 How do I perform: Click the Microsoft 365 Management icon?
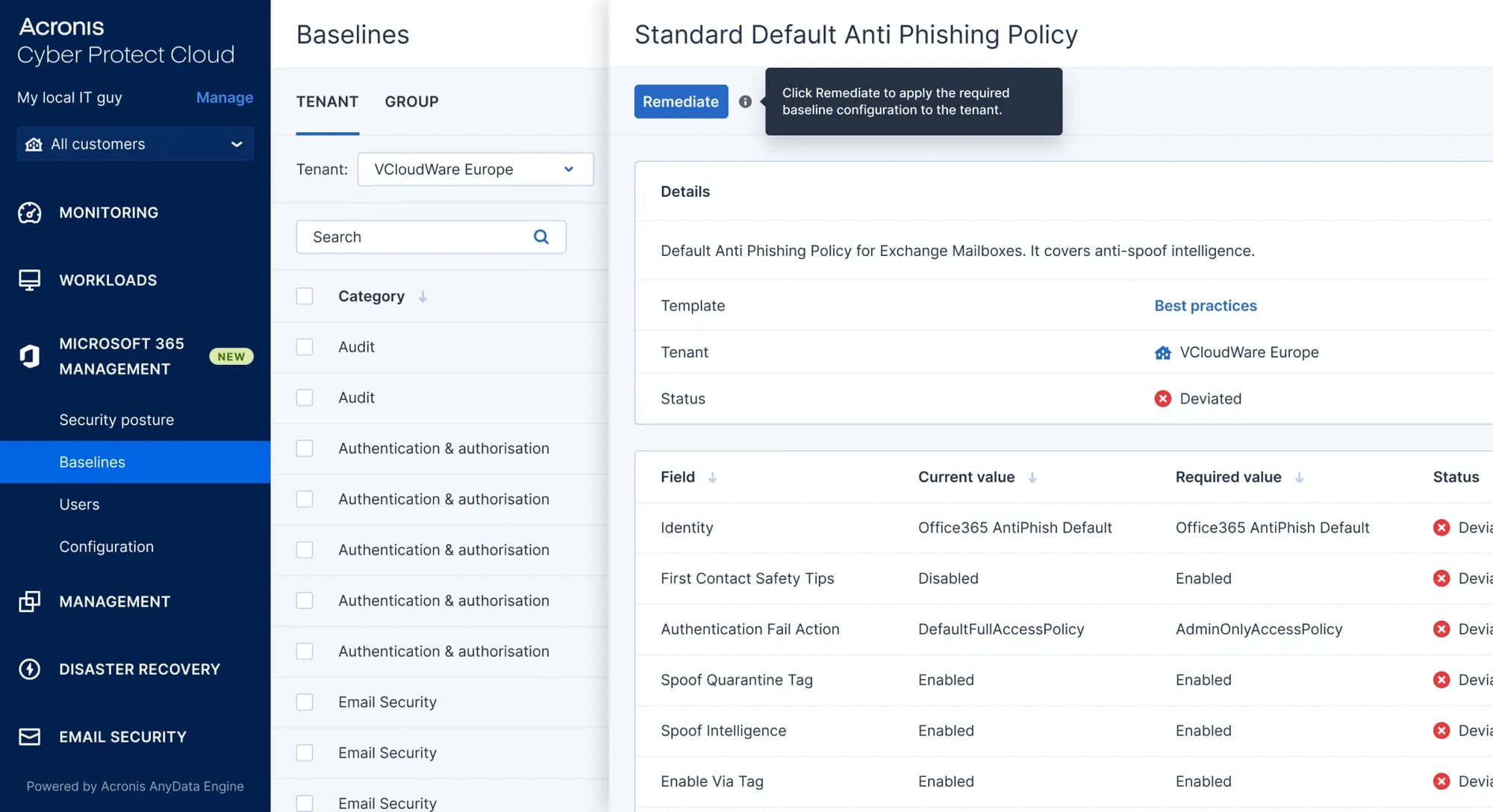[x=30, y=356]
